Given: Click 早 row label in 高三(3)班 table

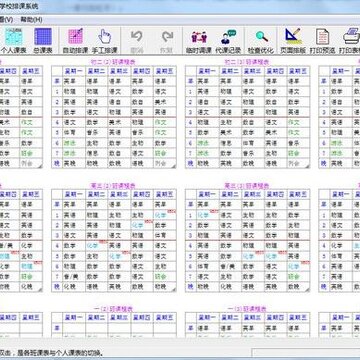Looking at the screenshot, I should 190,204.
